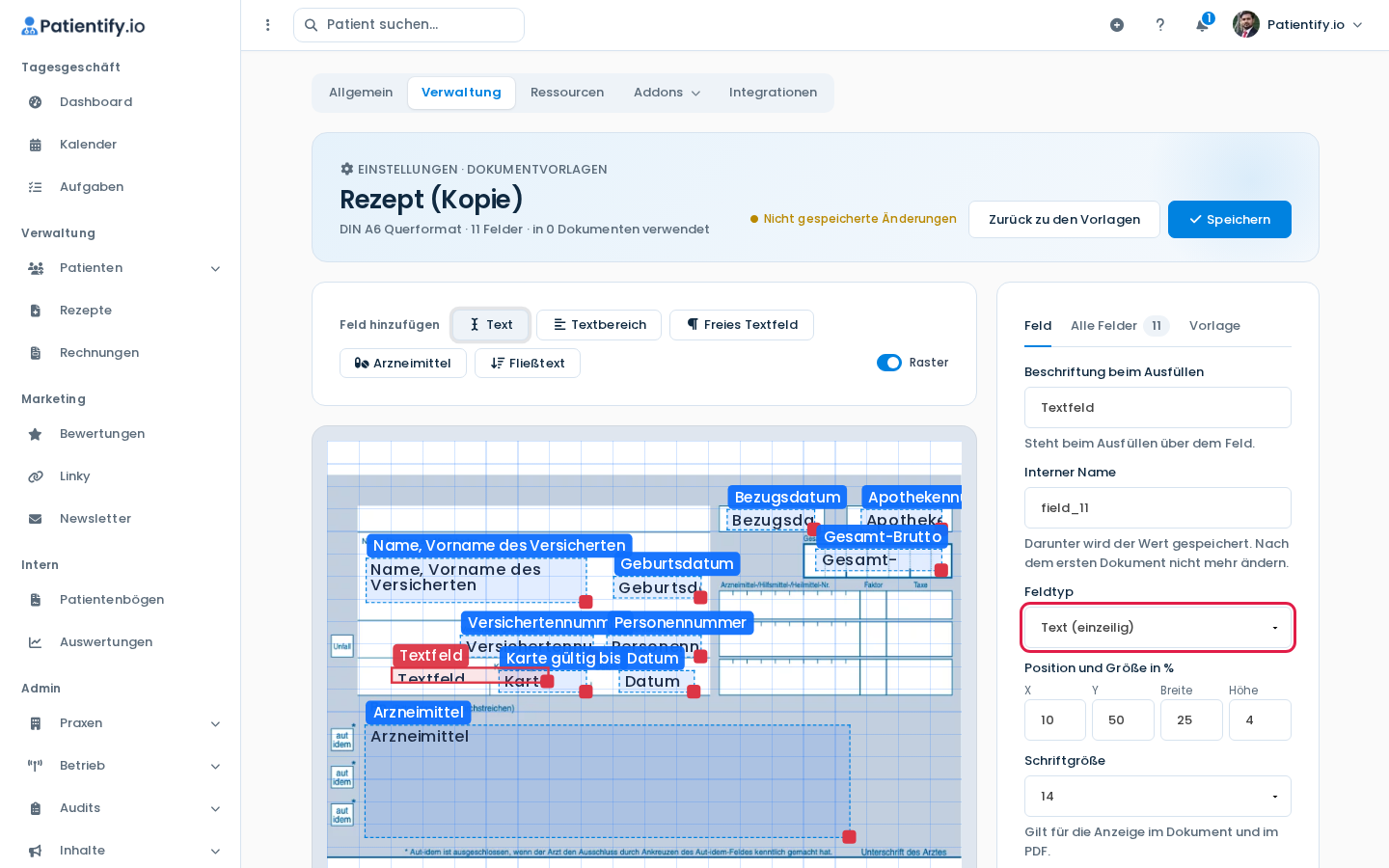Click the user avatar picture
The height and width of the screenshot is (868, 1389).
(x=1246, y=25)
